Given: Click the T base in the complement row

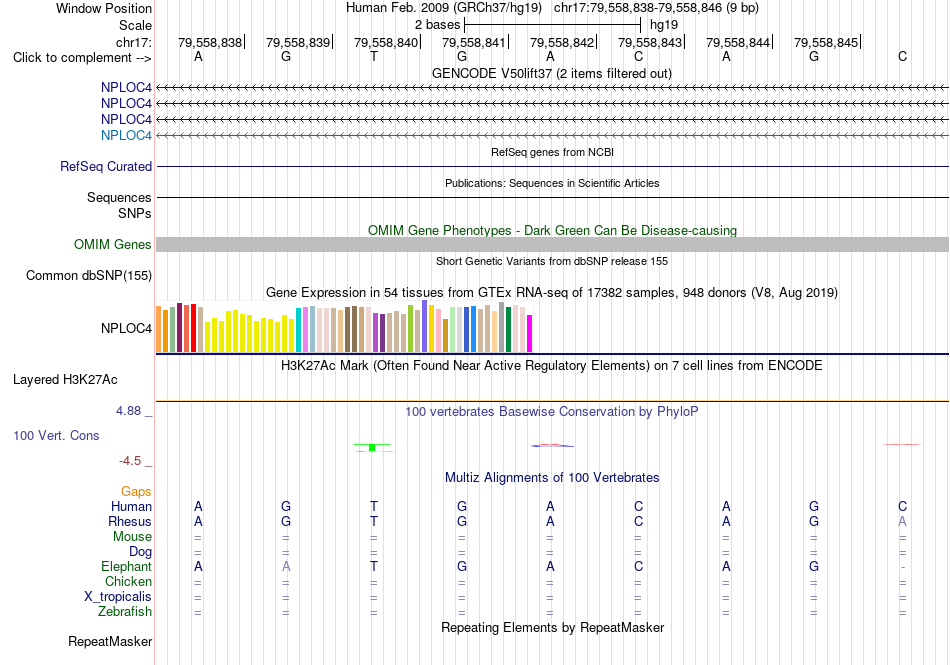Looking at the screenshot, I should pyautogui.click(x=374, y=56).
